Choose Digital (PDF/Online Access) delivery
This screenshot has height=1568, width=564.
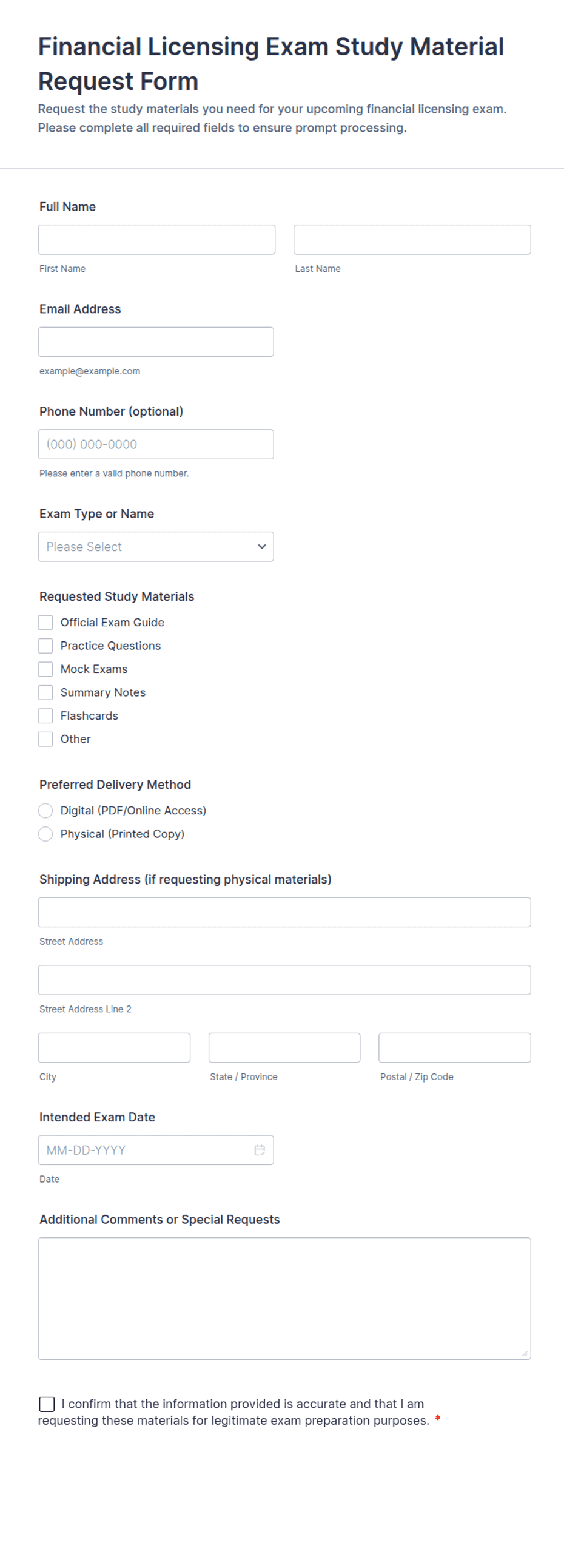pos(45,810)
